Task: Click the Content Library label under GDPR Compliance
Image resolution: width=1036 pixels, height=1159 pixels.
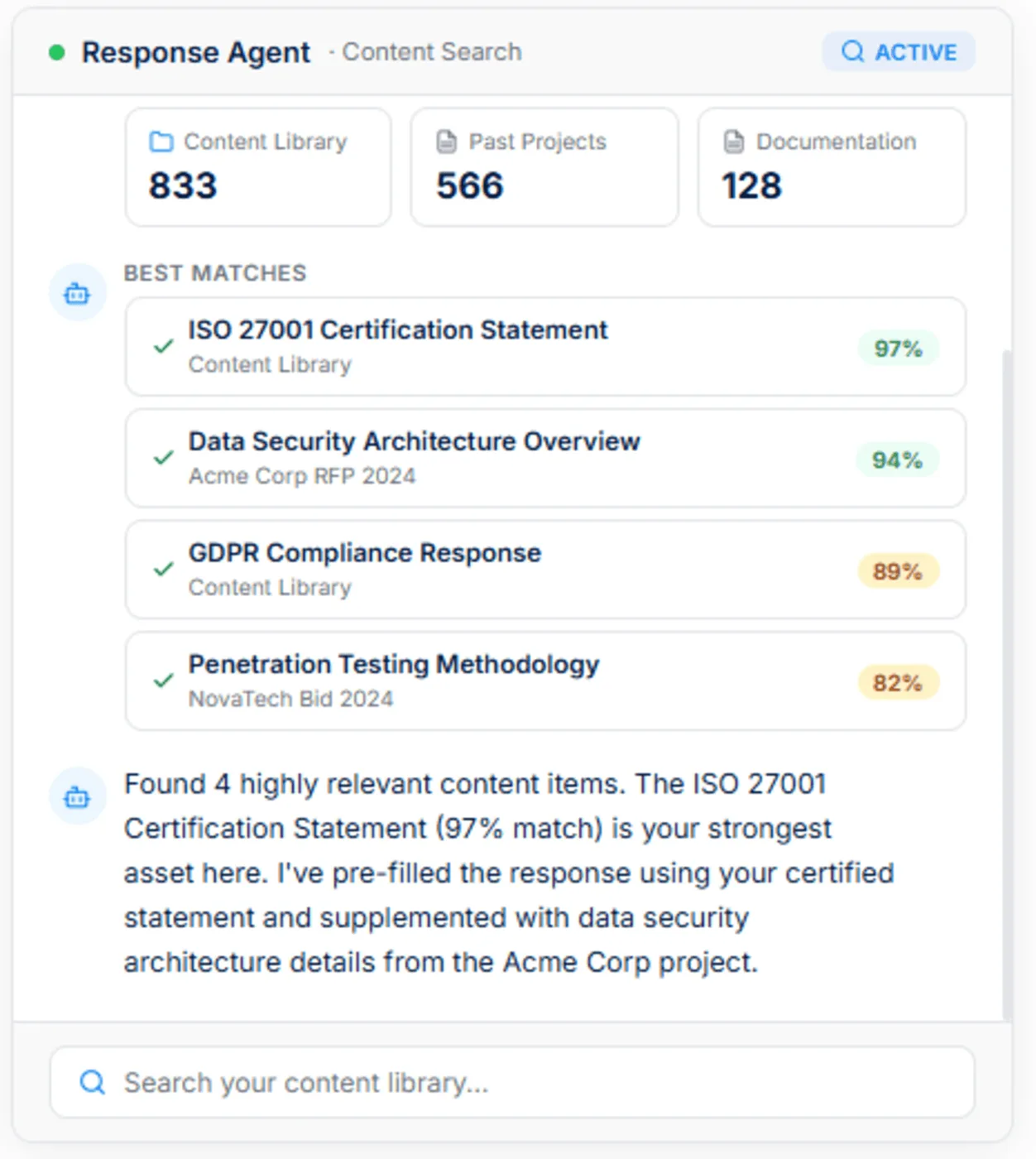Action: tap(270, 587)
